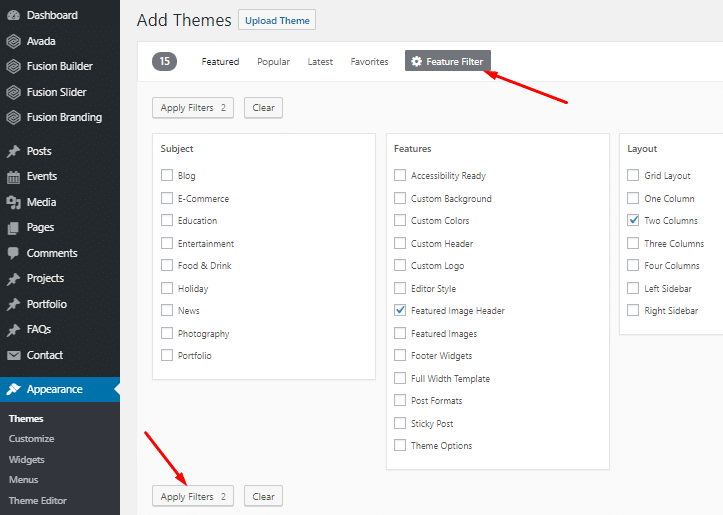Tick the Custom Logo feature checkbox

click(400, 265)
